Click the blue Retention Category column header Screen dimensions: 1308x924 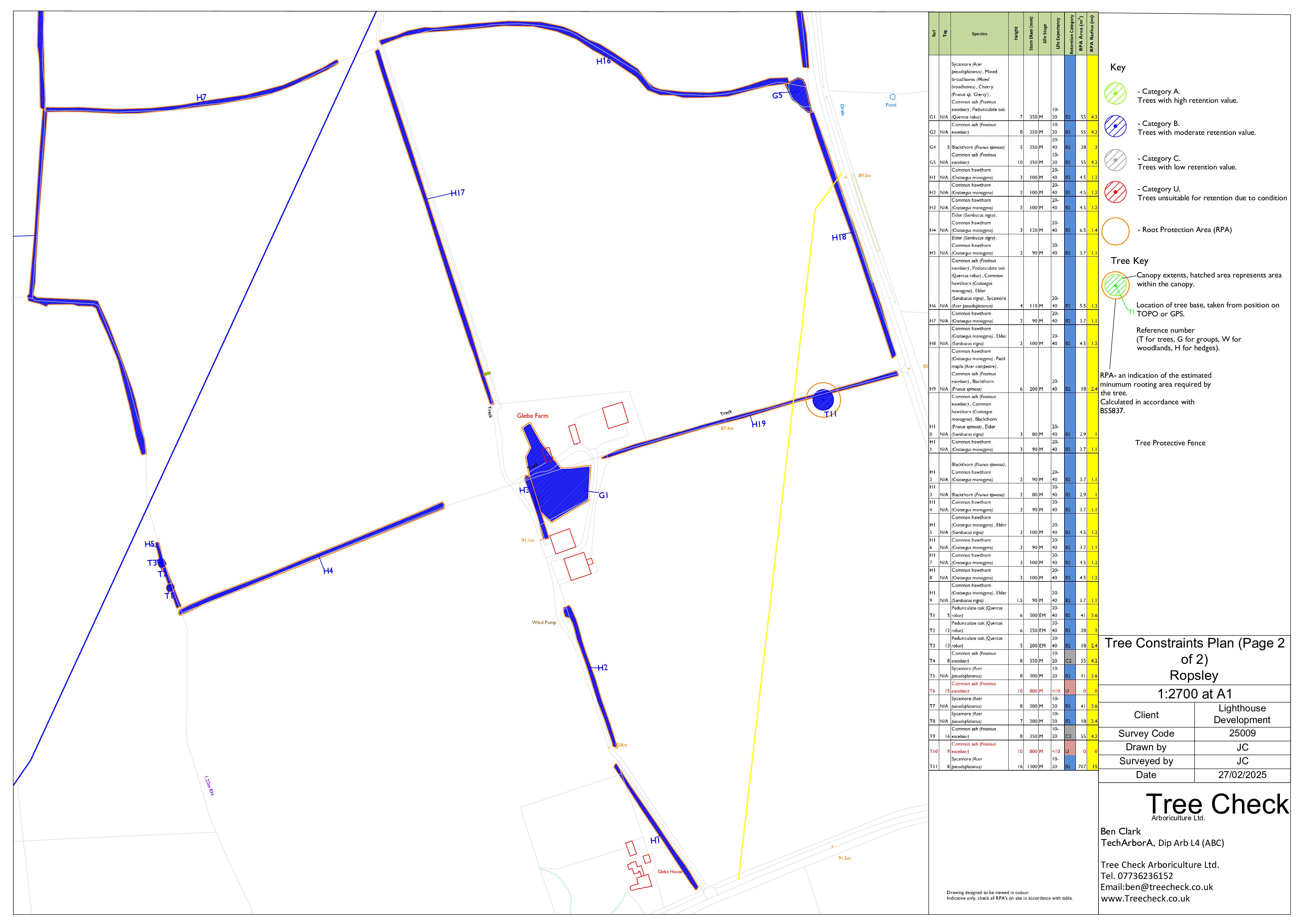1072,34
